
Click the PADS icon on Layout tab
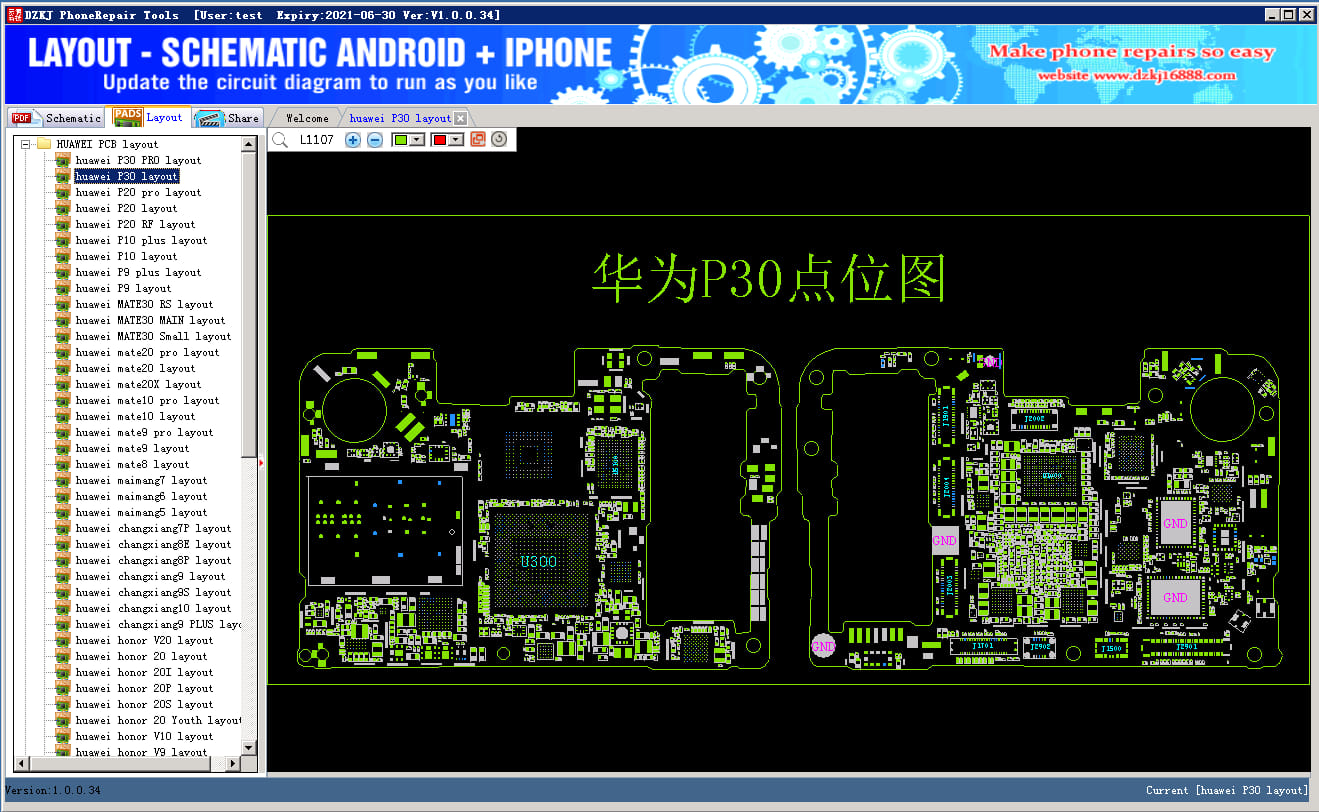pyautogui.click(x=127, y=117)
